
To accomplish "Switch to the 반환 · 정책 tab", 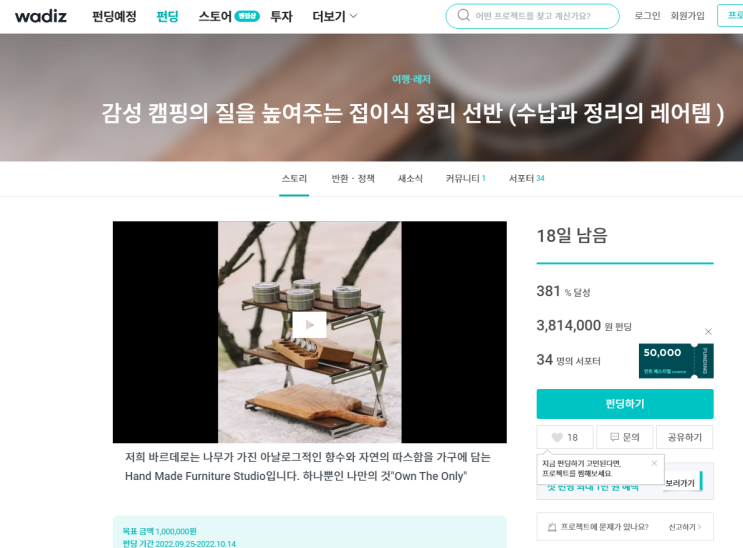I will pyautogui.click(x=353, y=178).
